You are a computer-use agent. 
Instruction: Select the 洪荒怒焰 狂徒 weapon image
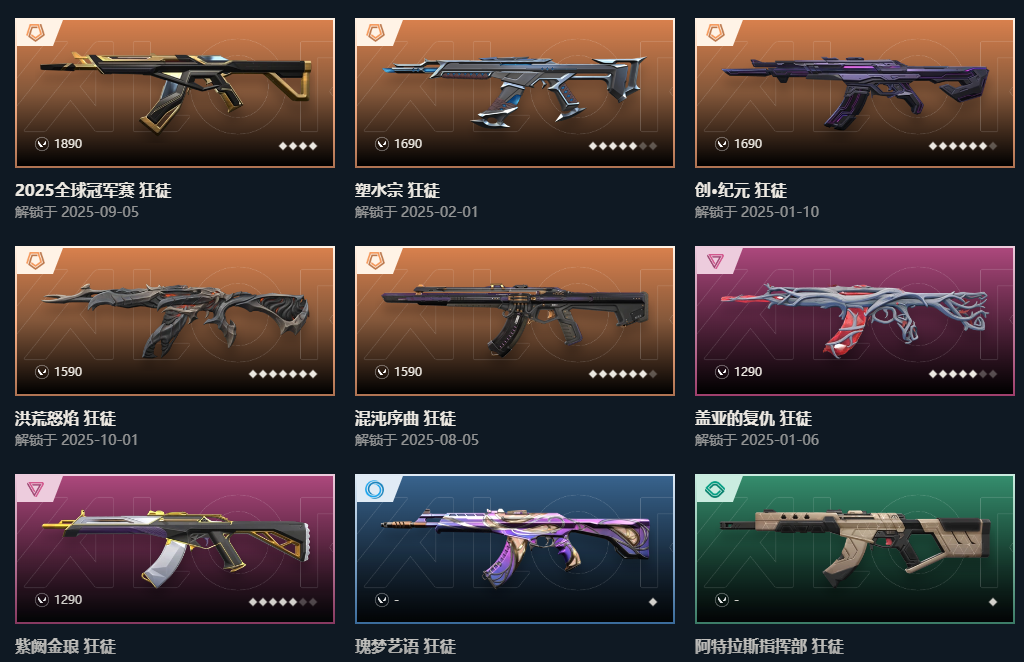point(175,321)
